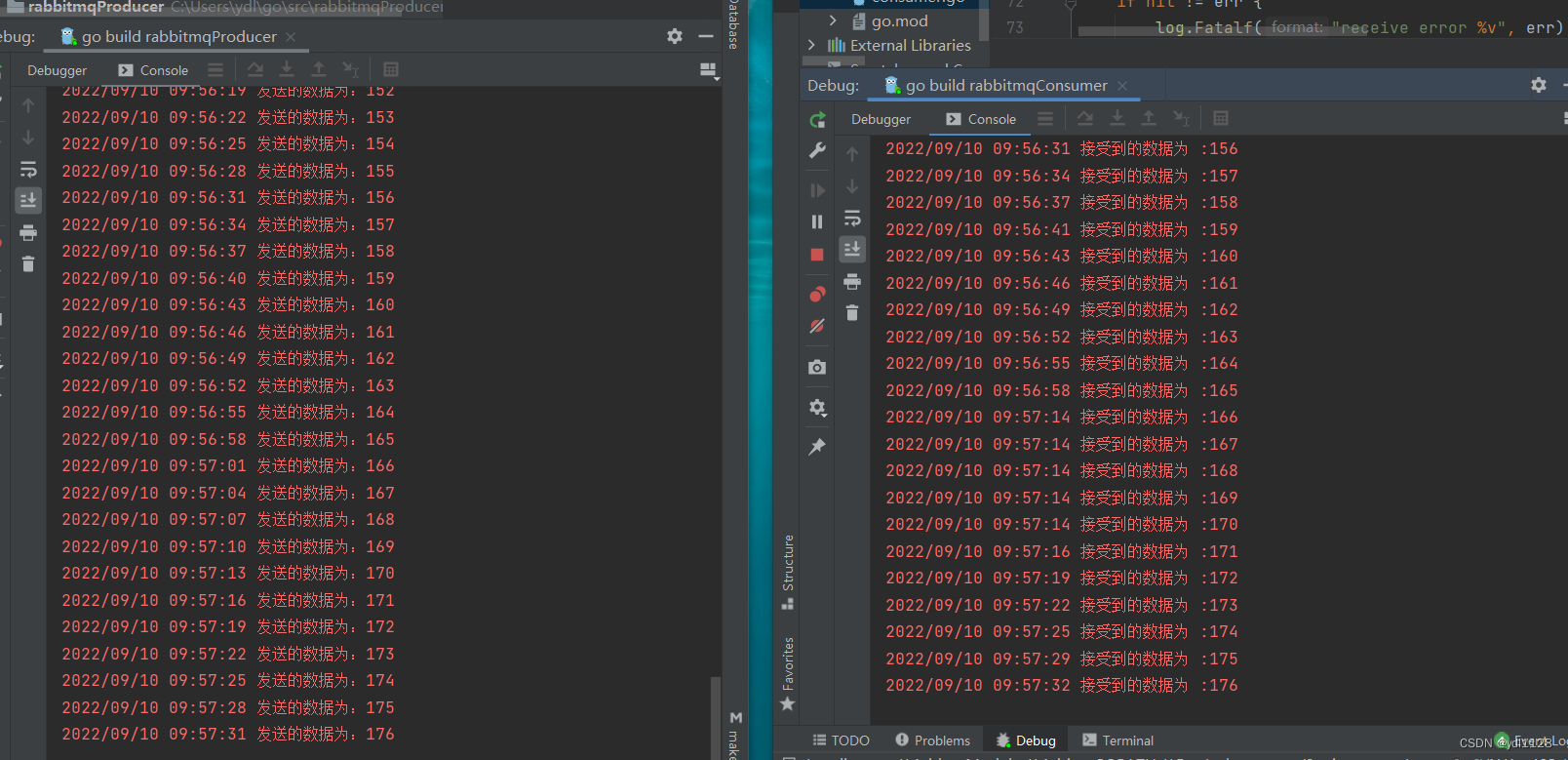Open the TODO tool window
The width and height of the screenshot is (1568, 760).
pos(841,740)
